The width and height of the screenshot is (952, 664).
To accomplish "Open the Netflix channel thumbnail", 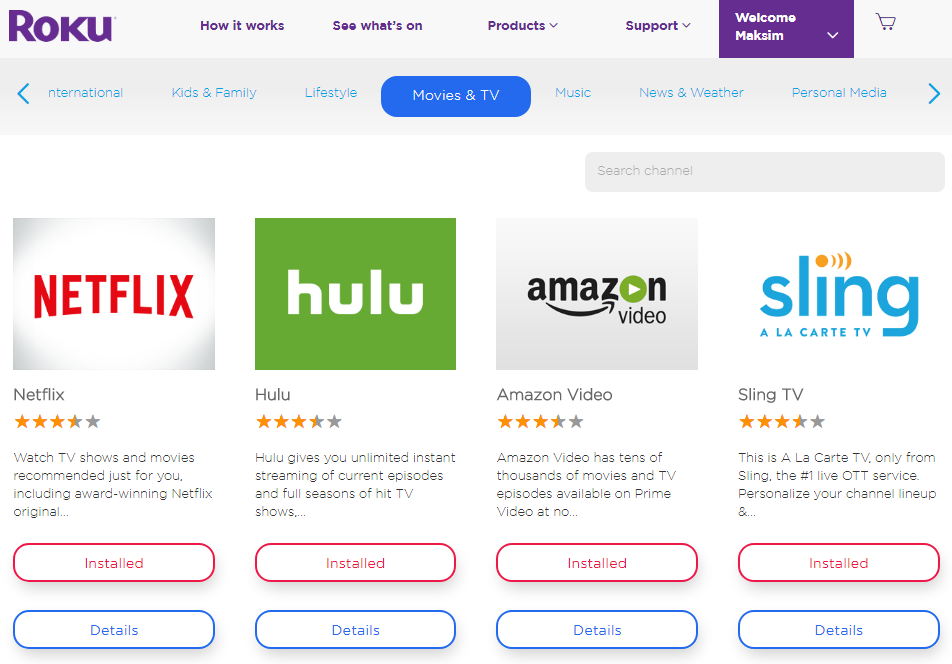I will tap(114, 294).
